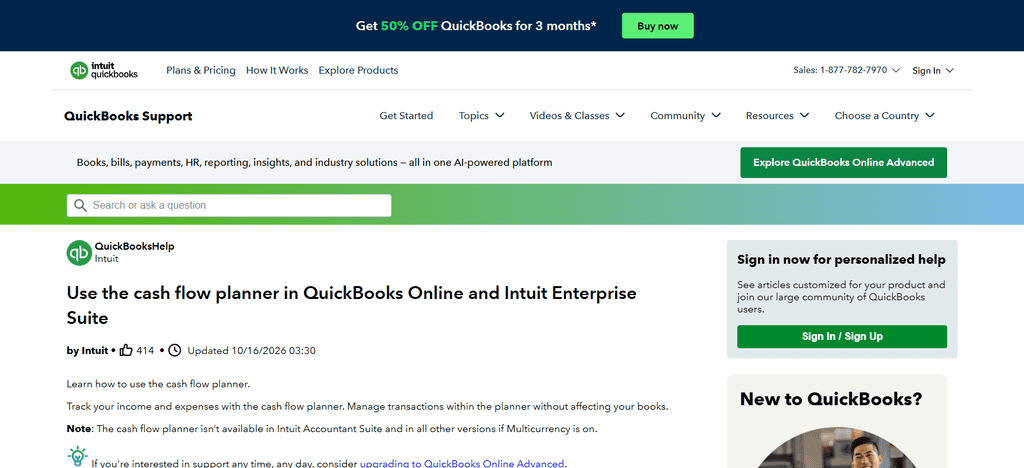1024x468 pixels.
Task: Click the Sign in now for personalized help heading
Action: pos(841,260)
